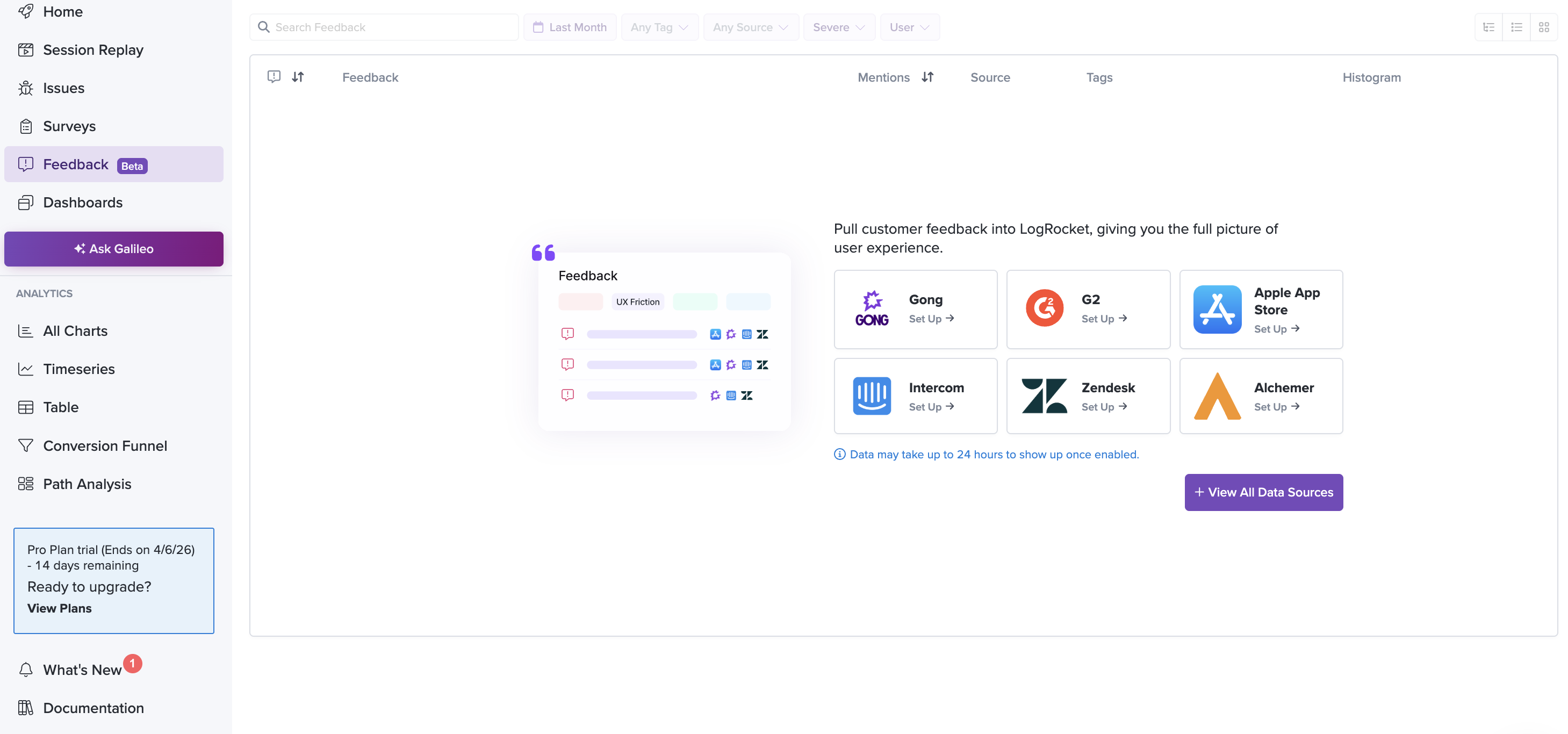The image size is (1568, 734).
Task: Go to Session Replay in sidebar
Action: click(92, 50)
